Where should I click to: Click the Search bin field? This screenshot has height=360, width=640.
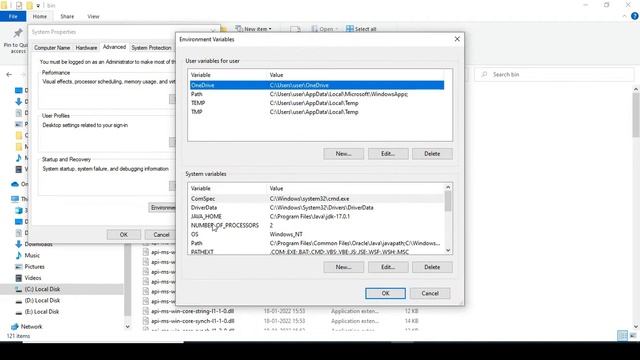(x=554, y=74)
